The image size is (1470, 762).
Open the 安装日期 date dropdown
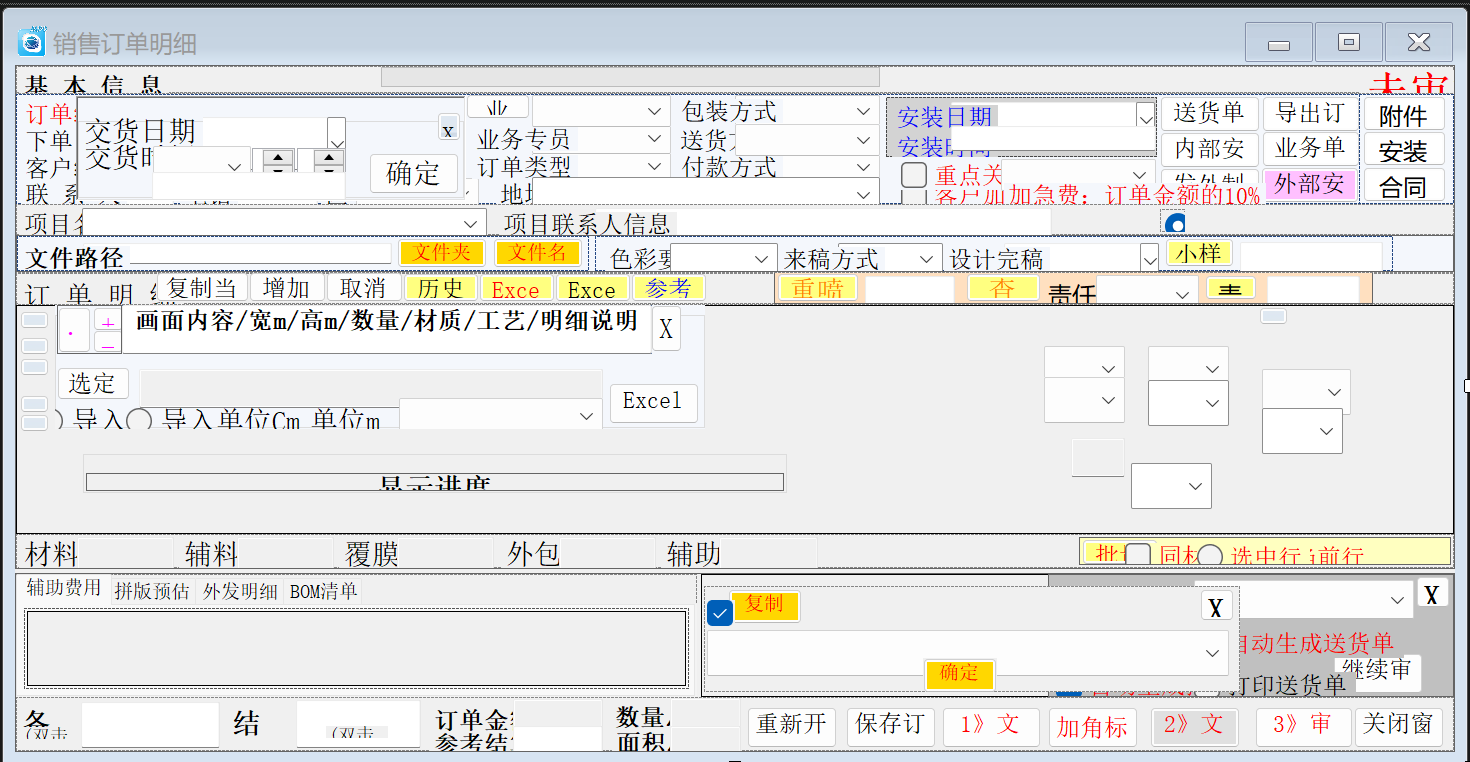(x=1145, y=116)
